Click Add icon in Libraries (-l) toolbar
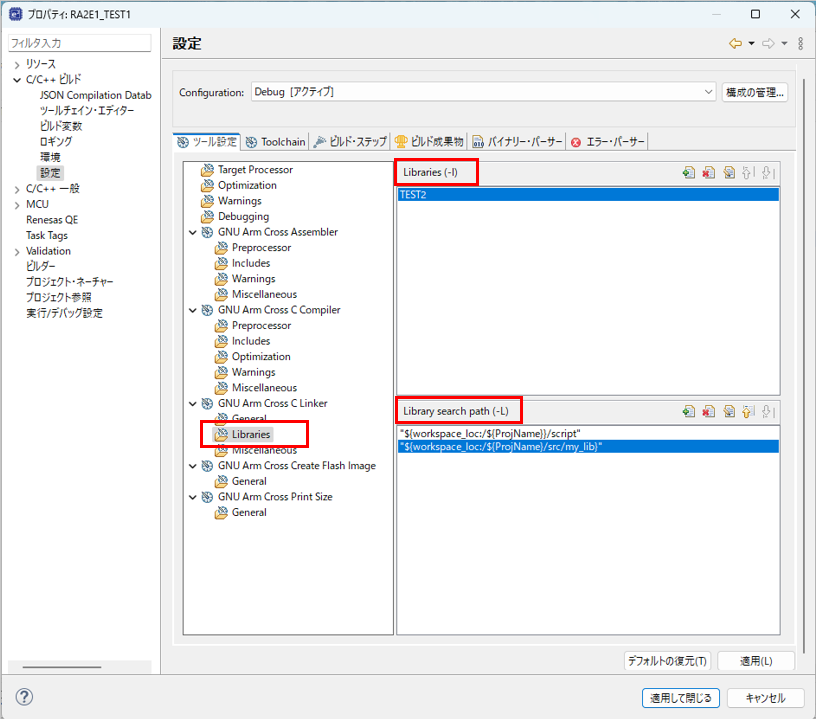Viewport: 816px width, 719px height. (x=689, y=173)
